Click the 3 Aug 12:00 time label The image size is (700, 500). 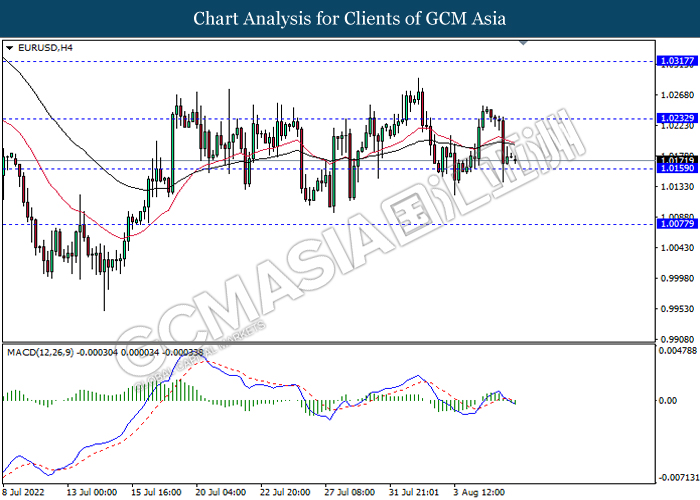click(x=479, y=492)
